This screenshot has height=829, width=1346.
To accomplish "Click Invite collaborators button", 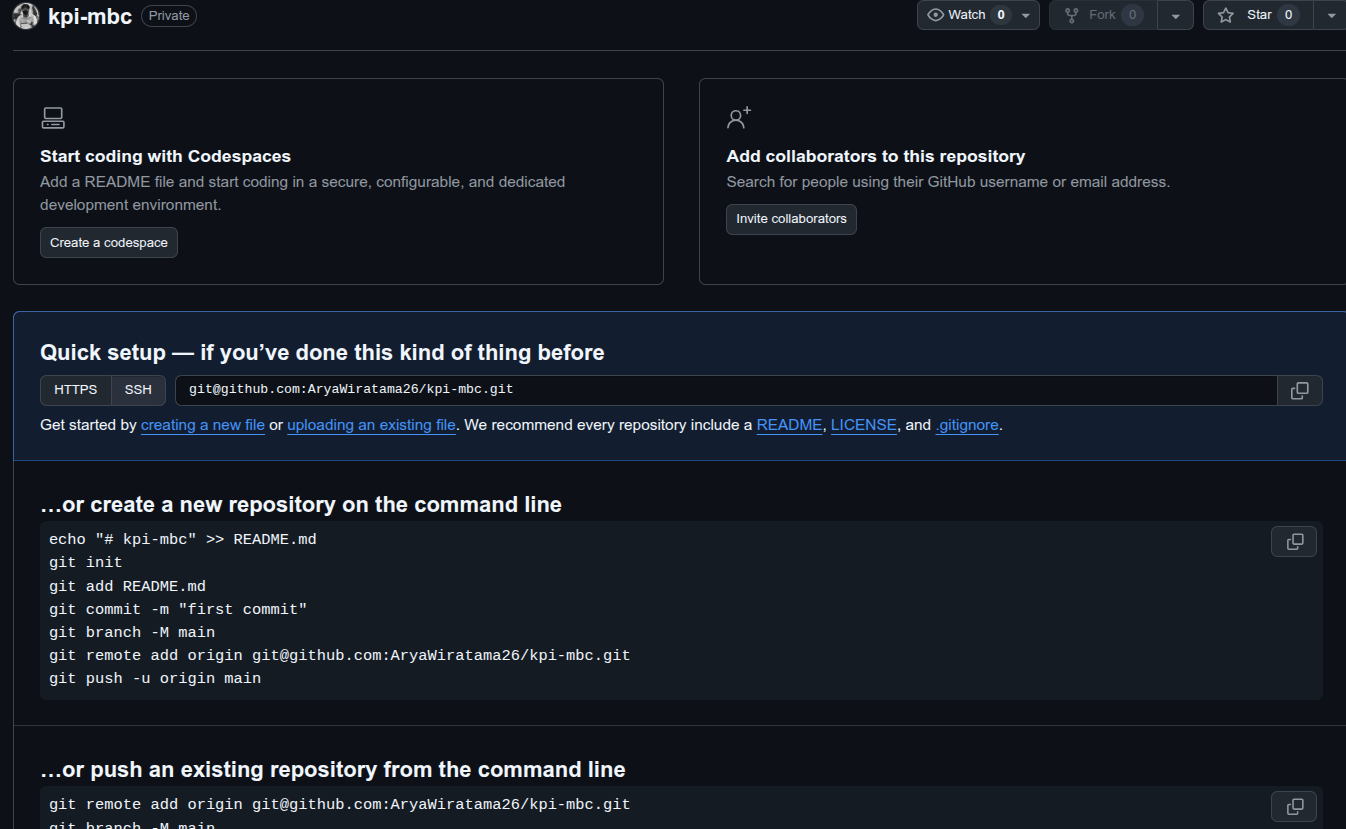I will pyautogui.click(x=791, y=219).
